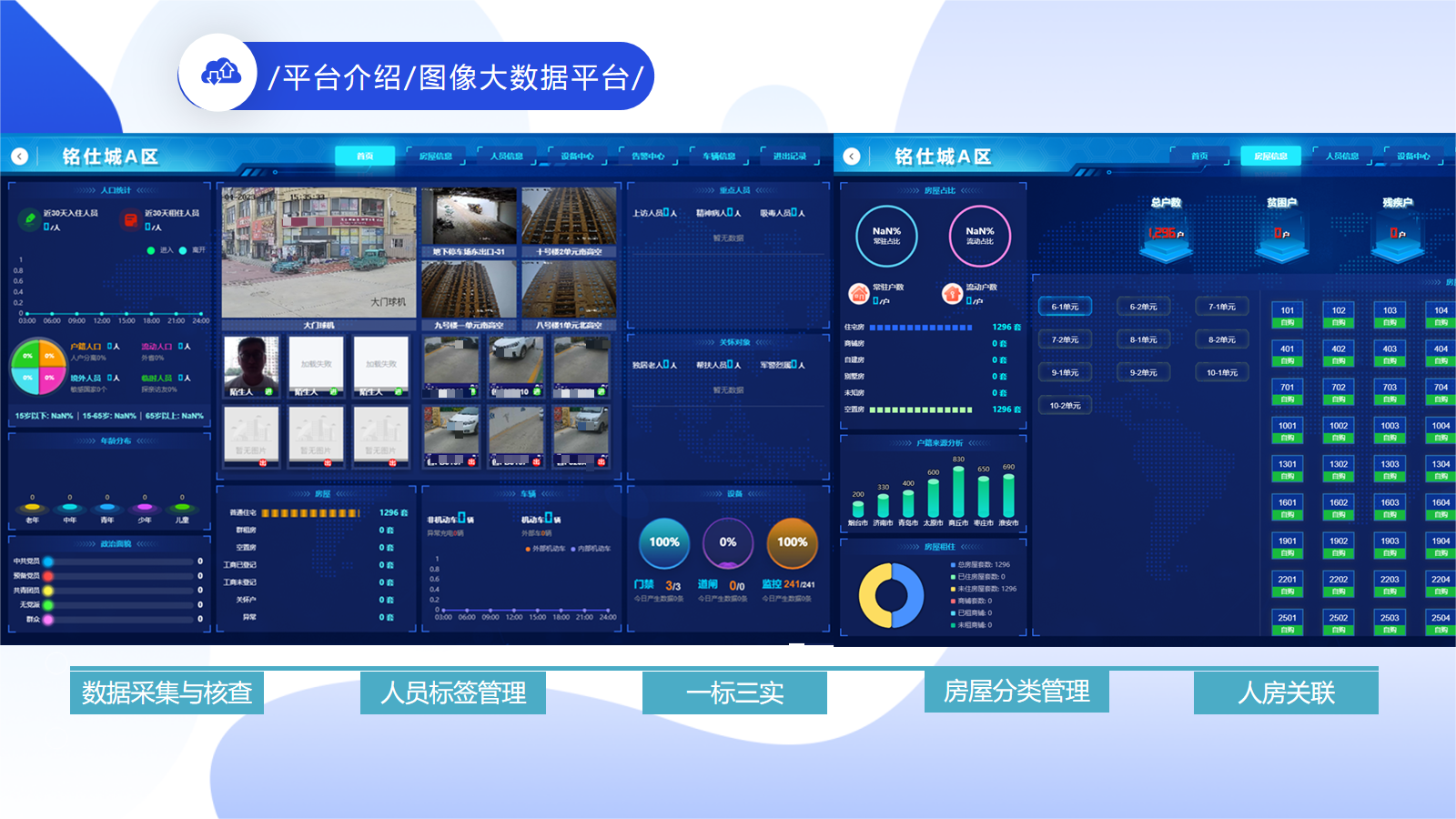Open 首页 tab in the left dashboard
The image size is (1456, 819).
365,157
